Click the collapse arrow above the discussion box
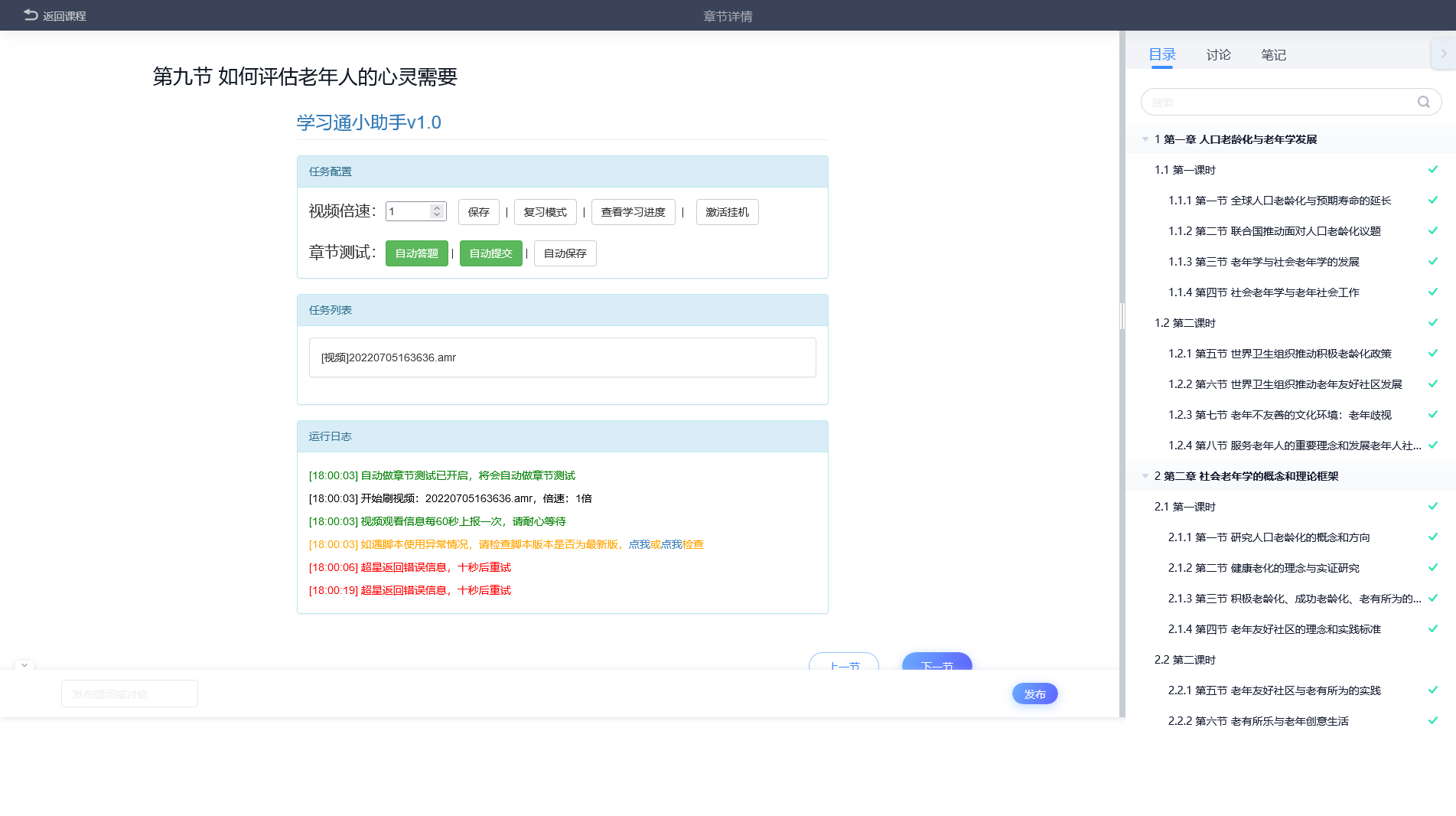This screenshot has height=816, width=1456. pos(24,666)
